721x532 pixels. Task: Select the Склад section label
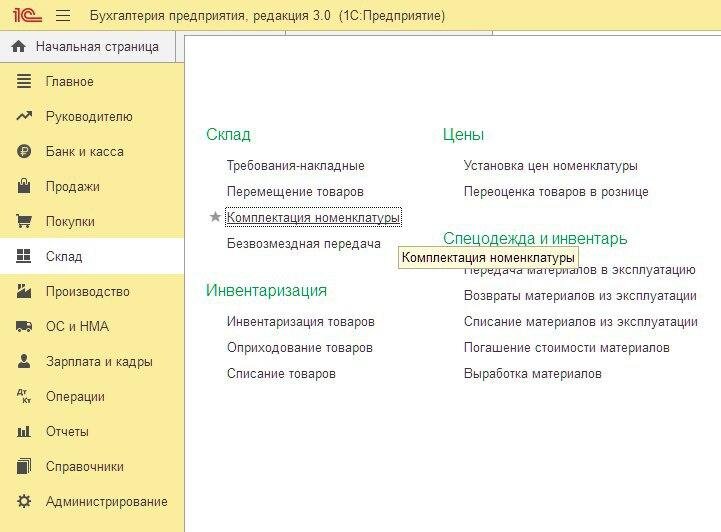64,257
